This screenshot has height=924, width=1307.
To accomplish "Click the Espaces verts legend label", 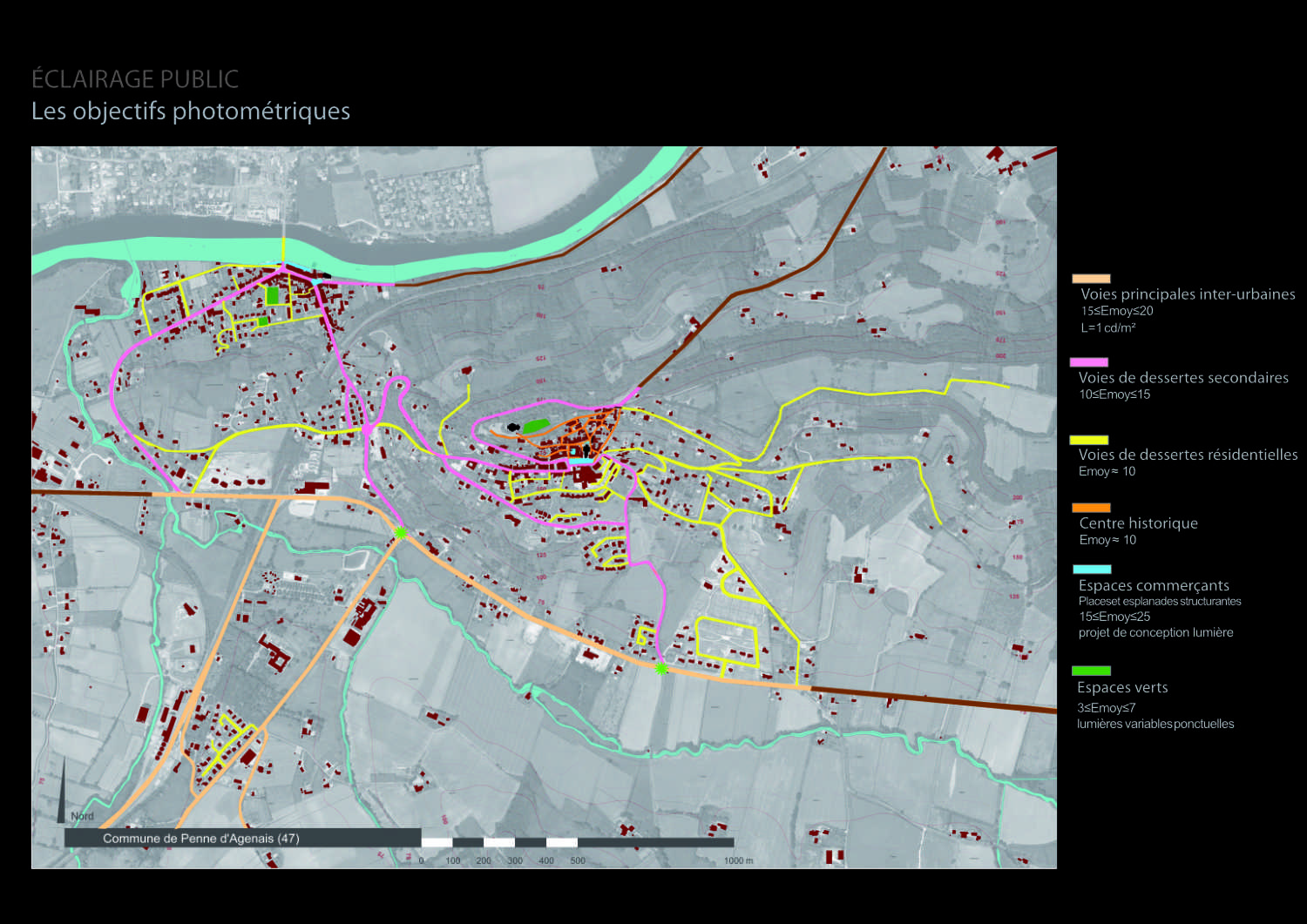I will (1122, 688).
